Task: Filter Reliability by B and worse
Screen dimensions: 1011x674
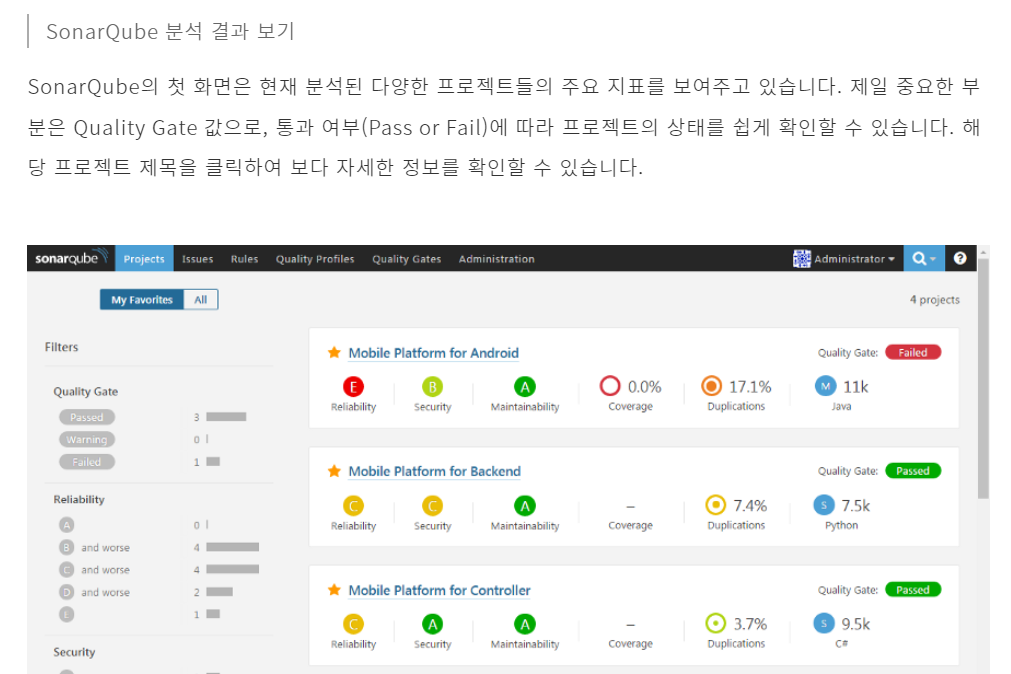Action: pyautogui.click(x=95, y=548)
